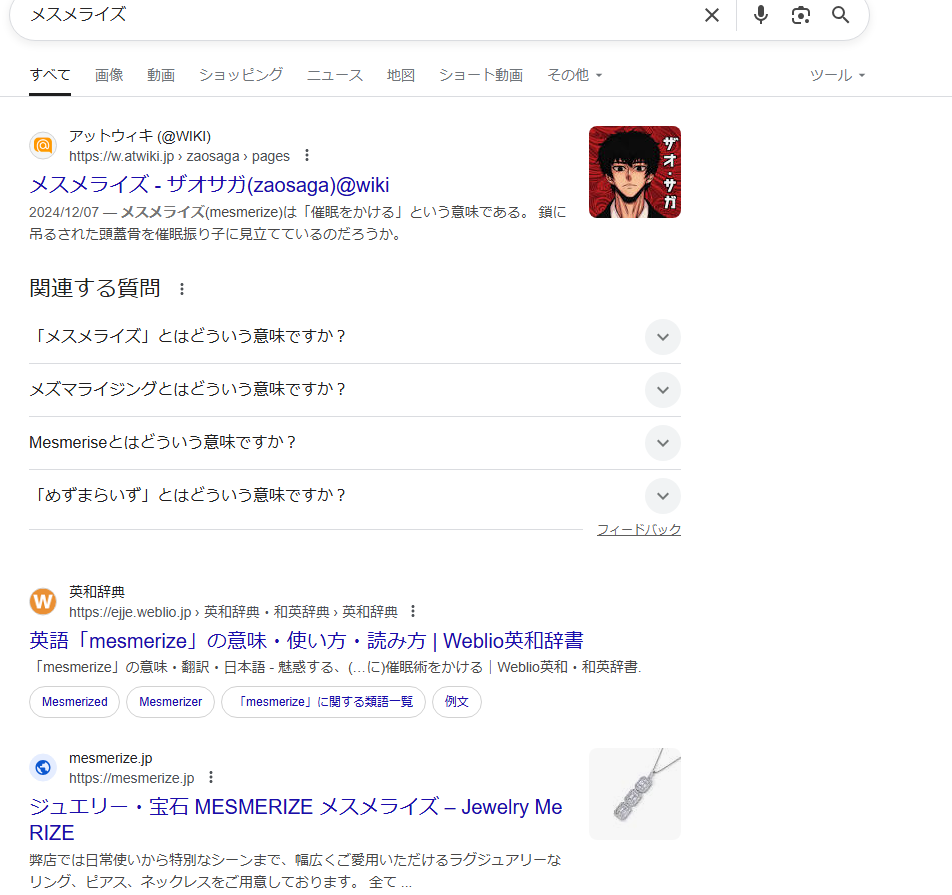Screen dimensions: 952x895
Task: Open three-dot menu beside 関連する質問
Action: point(181,289)
